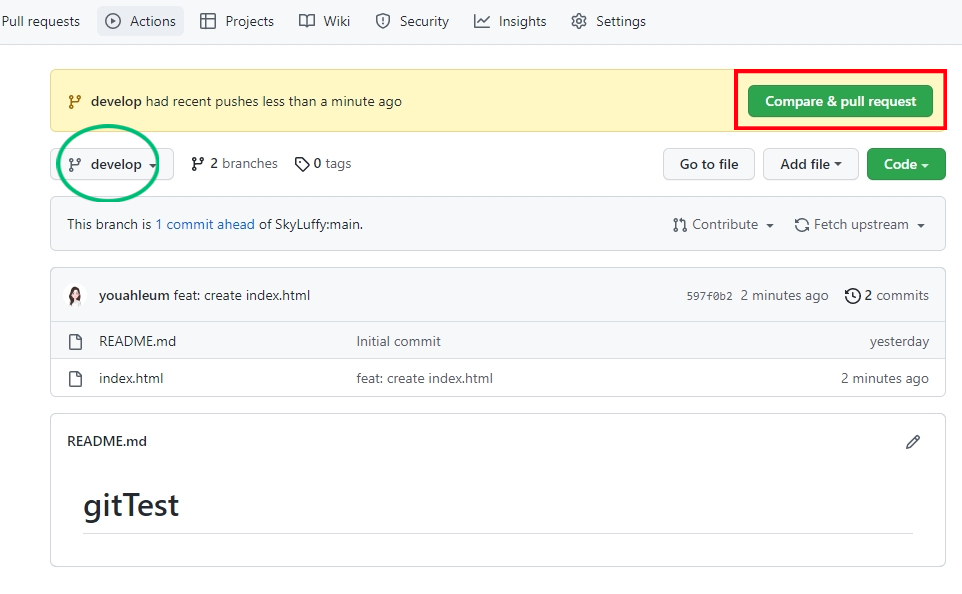Click the gitTest heading in README
Screen dimensions: 962x594
[131, 506]
